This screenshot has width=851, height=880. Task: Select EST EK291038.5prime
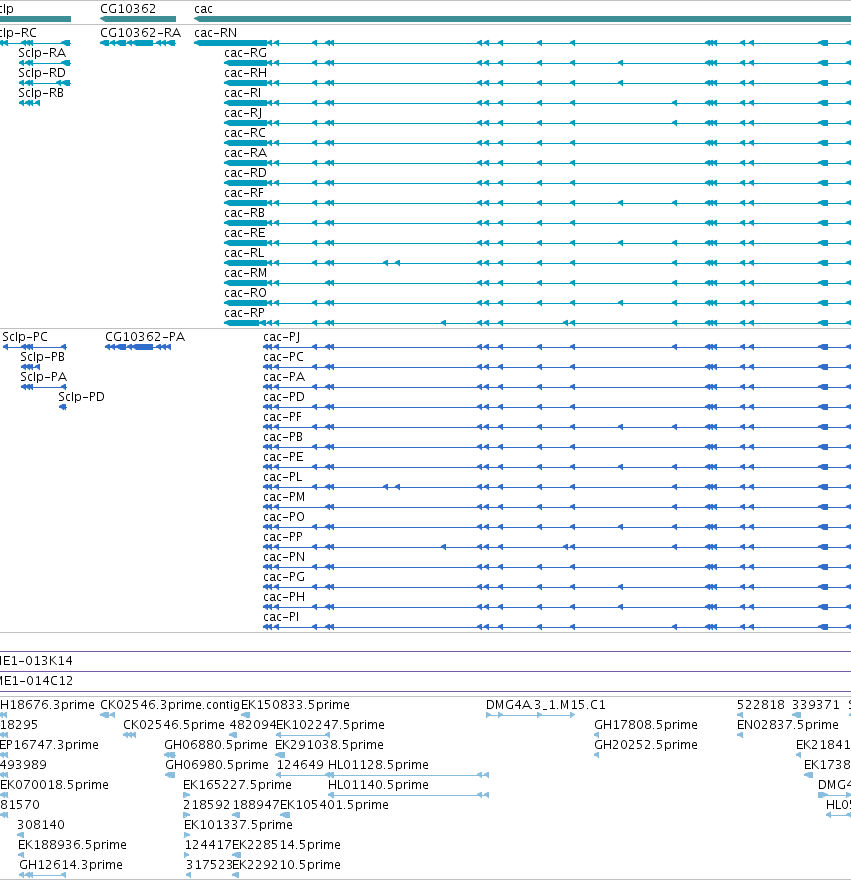pos(330,745)
